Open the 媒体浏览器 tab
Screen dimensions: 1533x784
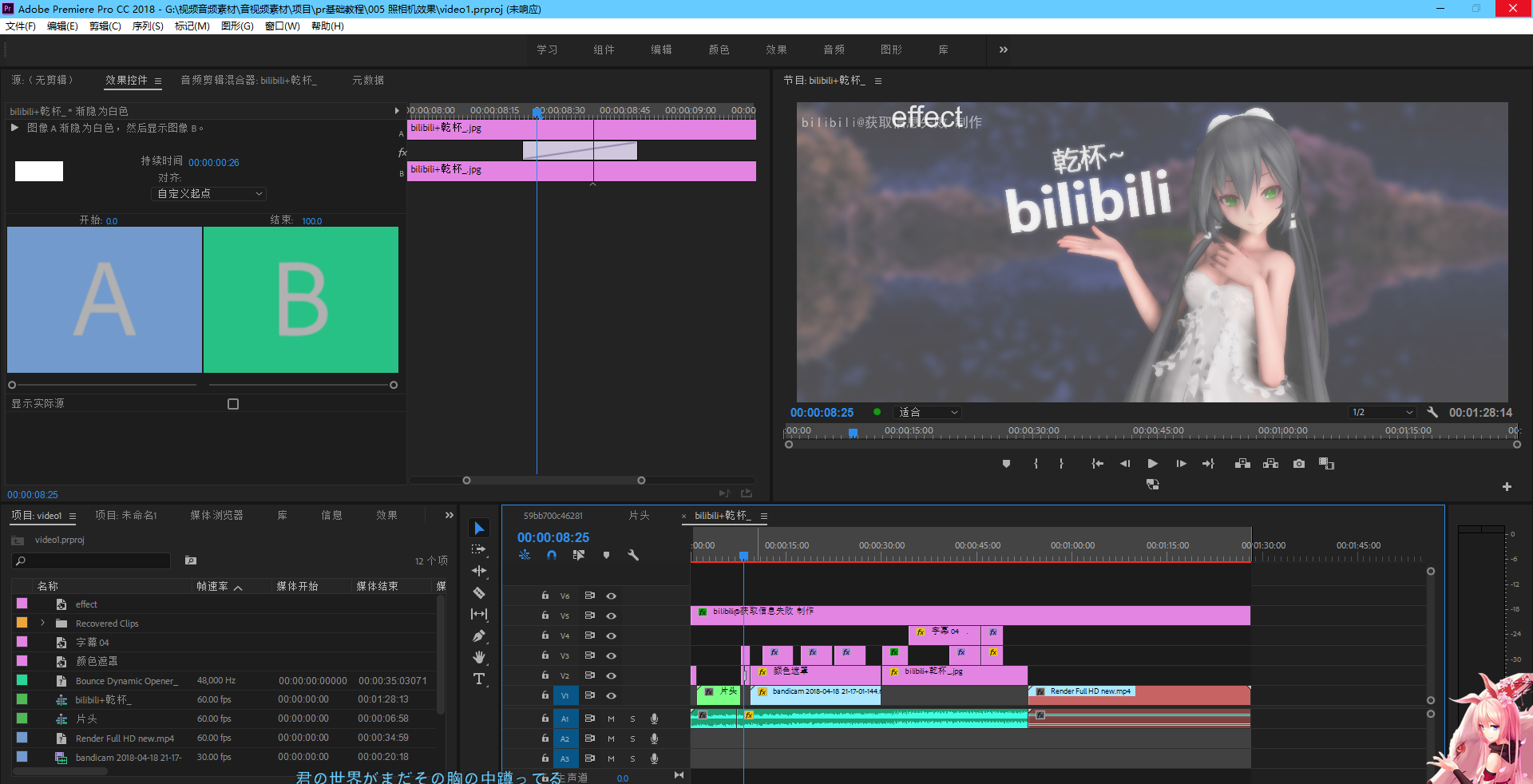[x=216, y=515]
